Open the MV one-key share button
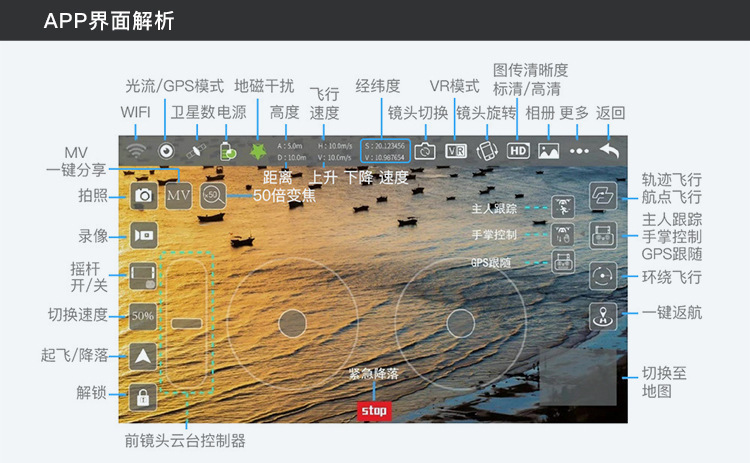750x463 pixels. coord(178,196)
